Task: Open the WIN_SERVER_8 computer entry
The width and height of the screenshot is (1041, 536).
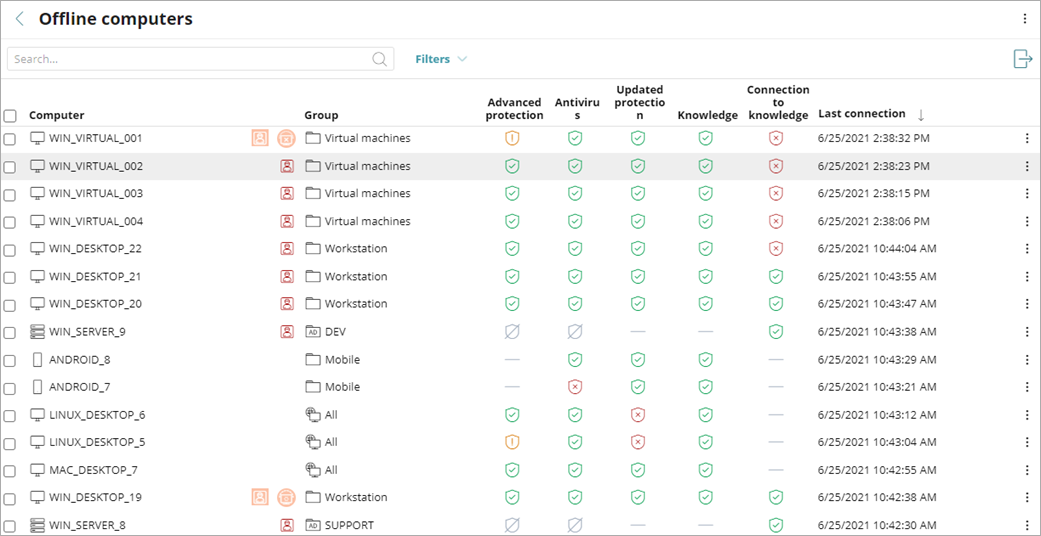Action: pyautogui.click(x=87, y=525)
